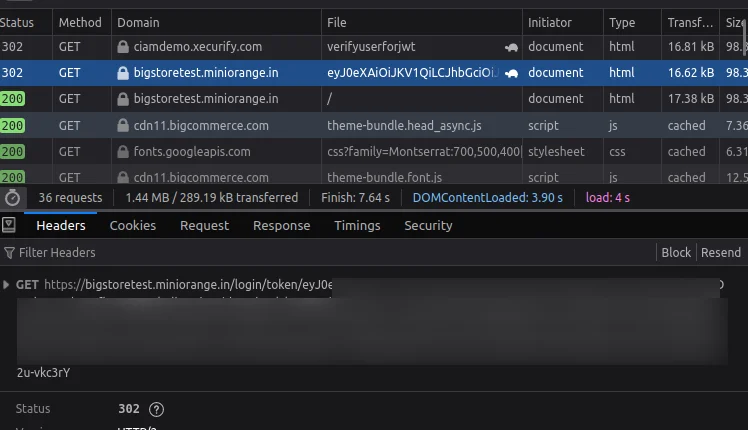Open the Response tab
The height and width of the screenshot is (430, 748).
[x=281, y=225]
